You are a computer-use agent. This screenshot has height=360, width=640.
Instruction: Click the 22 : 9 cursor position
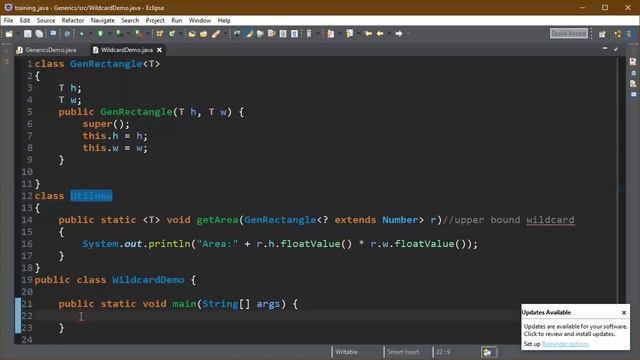[x=443, y=352]
